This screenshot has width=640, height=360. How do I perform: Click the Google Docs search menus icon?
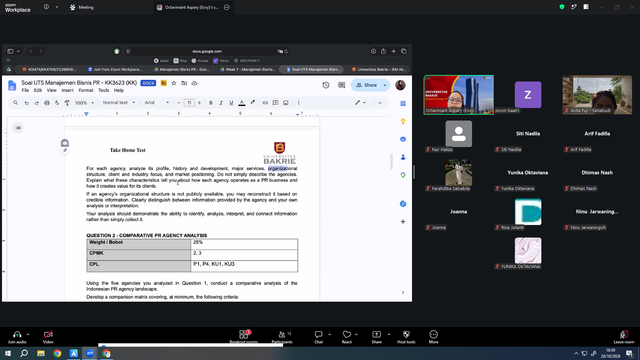(16, 103)
